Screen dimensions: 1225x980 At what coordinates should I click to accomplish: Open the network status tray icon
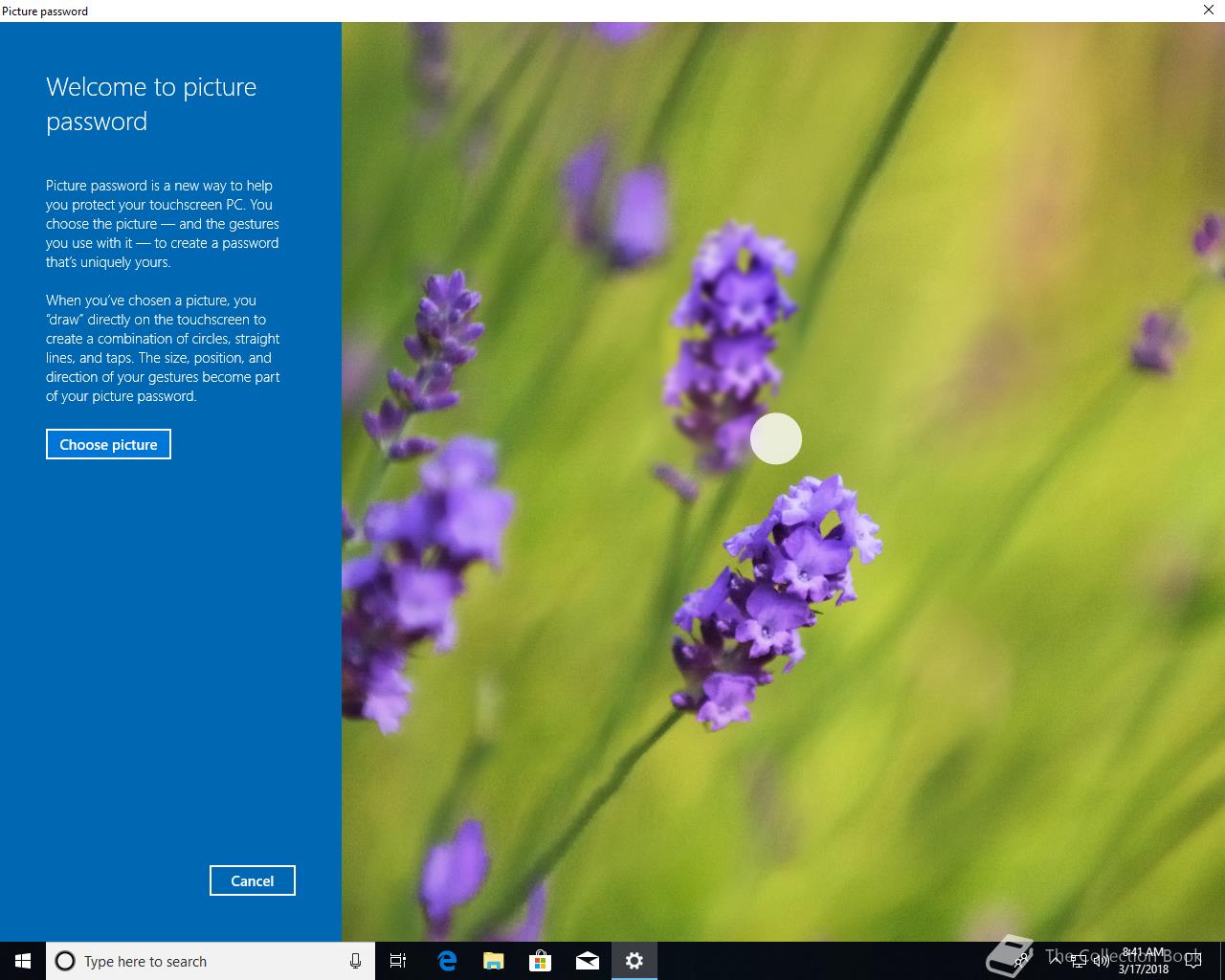pyautogui.click(x=1079, y=961)
